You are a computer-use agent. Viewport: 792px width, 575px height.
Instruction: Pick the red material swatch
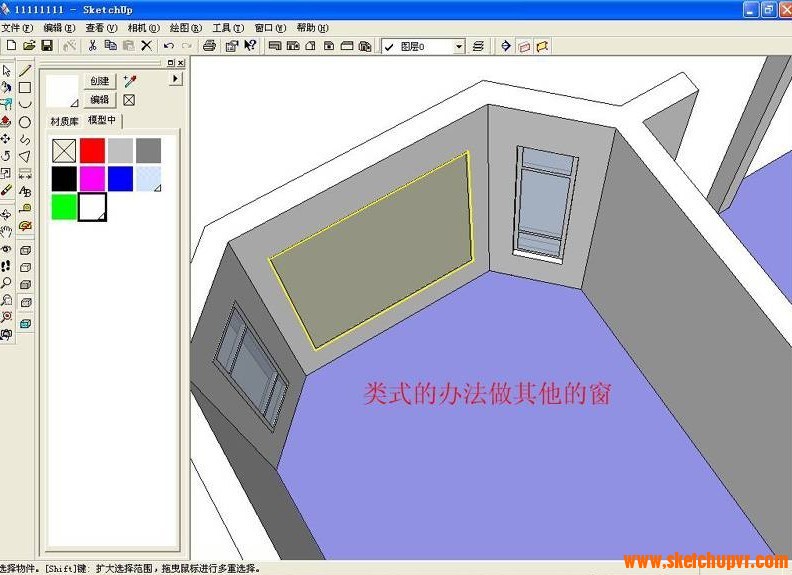(x=92, y=150)
